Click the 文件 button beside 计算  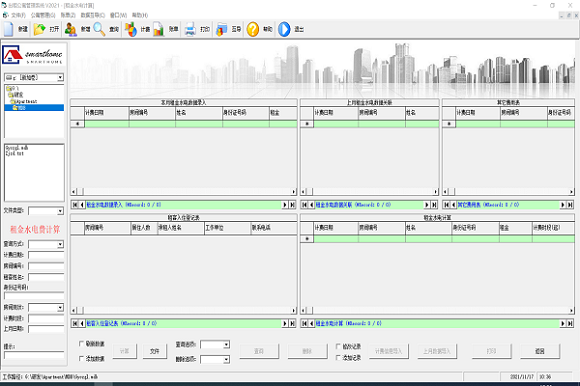coord(155,351)
